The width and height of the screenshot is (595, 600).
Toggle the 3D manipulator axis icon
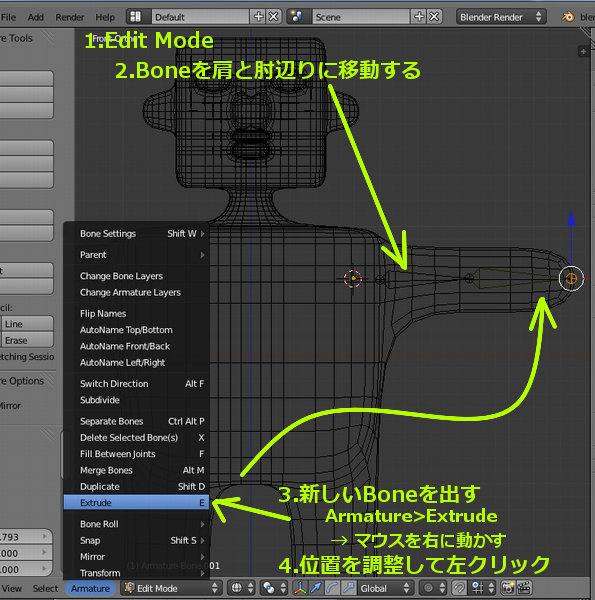300,588
